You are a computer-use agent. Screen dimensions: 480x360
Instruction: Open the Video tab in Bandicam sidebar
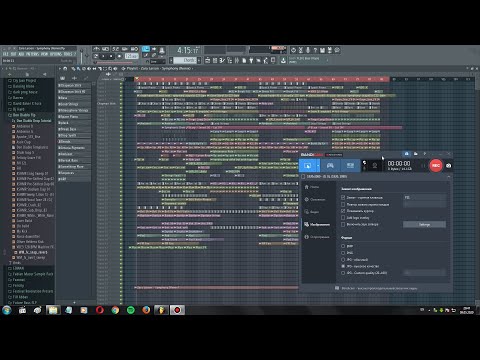click(312, 212)
